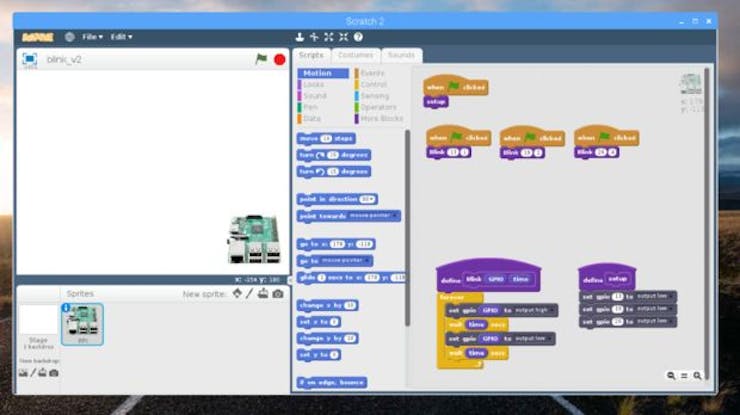Viewport: 740px width, 415px height.
Task: Switch to the Sounds tab
Action: pyautogui.click(x=402, y=55)
